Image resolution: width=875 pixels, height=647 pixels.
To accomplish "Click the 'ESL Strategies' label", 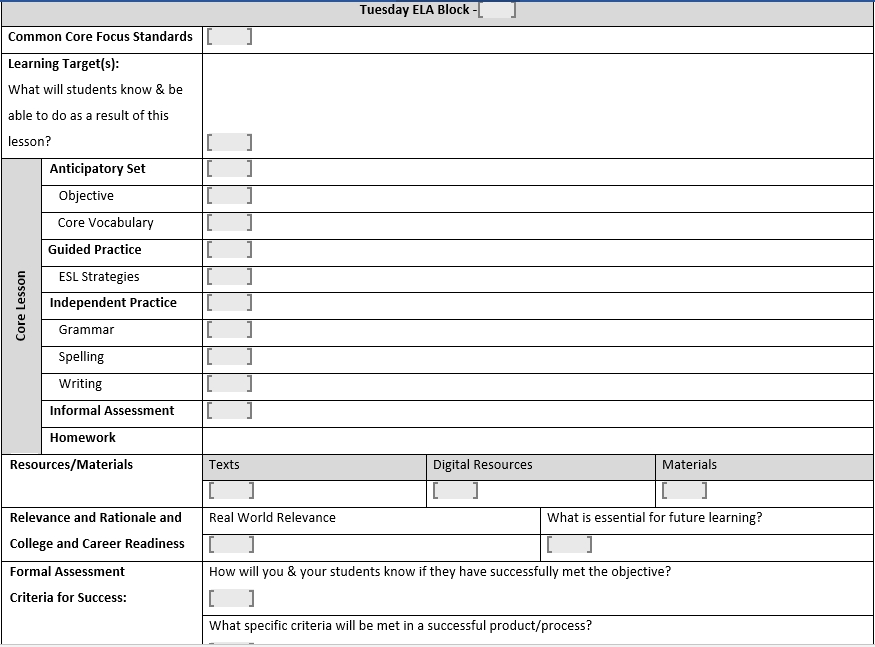I will pyautogui.click(x=99, y=276).
